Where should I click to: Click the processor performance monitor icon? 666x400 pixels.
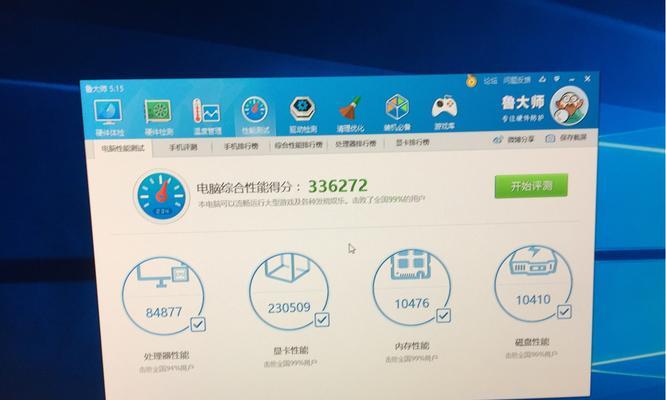click(164, 275)
